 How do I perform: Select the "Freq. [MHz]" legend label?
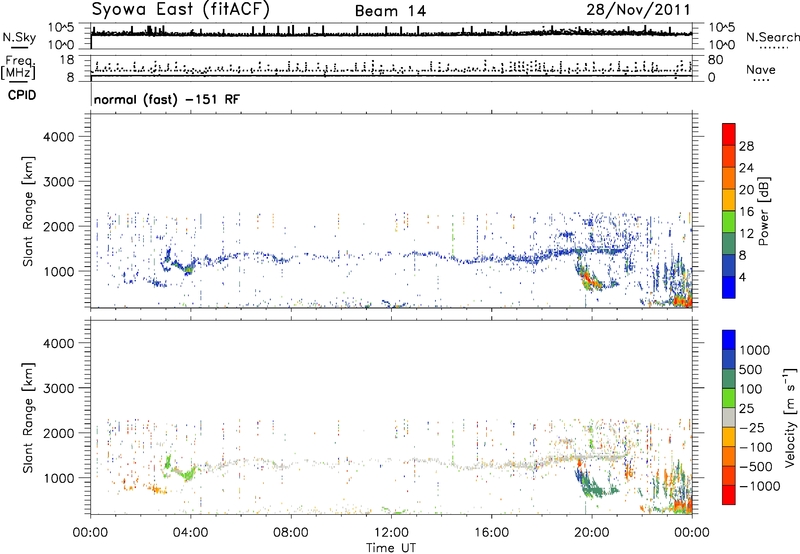coord(18,68)
